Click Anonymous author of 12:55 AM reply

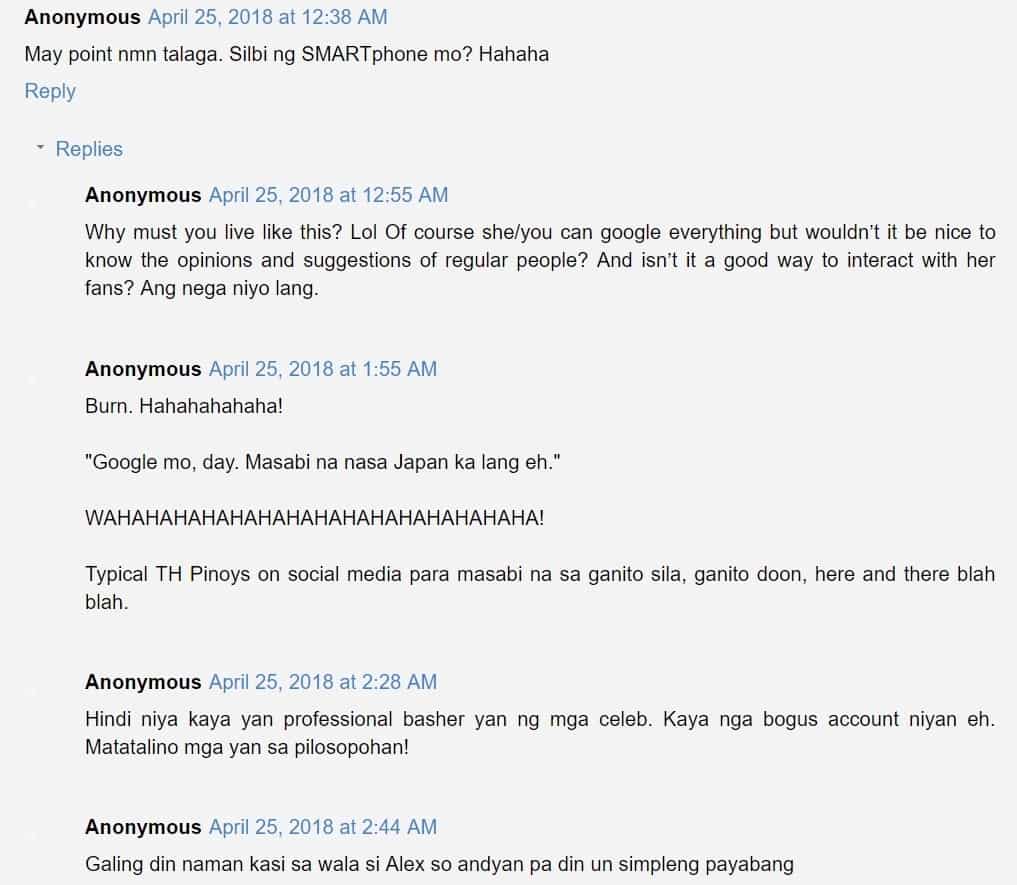tap(143, 195)
